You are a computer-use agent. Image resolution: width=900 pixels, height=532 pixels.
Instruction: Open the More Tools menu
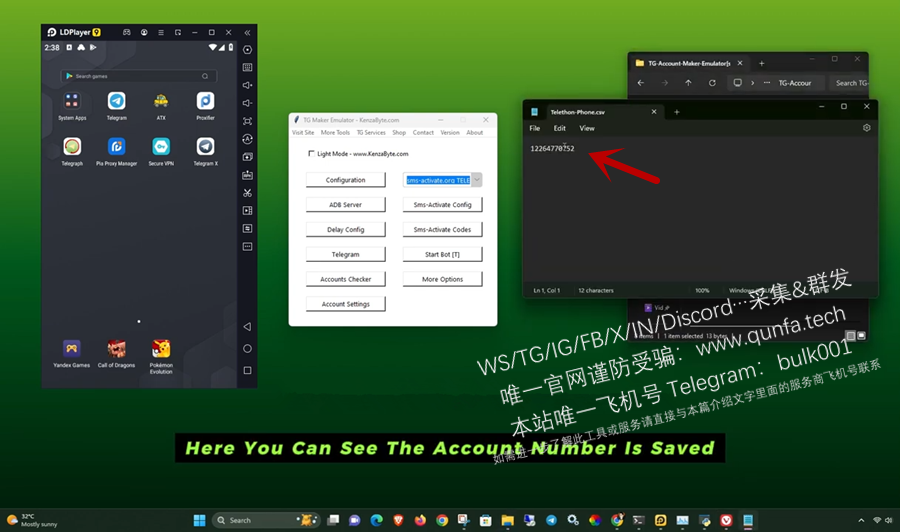335,133
